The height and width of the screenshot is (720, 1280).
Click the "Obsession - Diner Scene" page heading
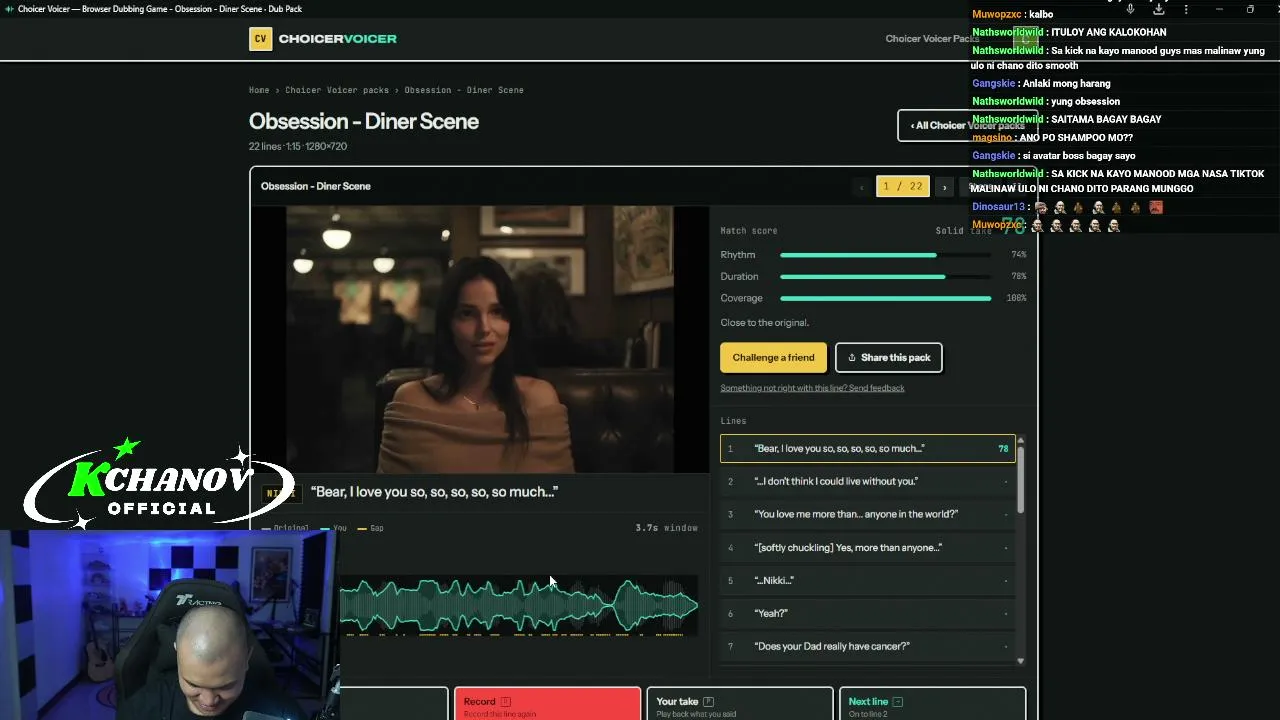[x=364, y=121]
